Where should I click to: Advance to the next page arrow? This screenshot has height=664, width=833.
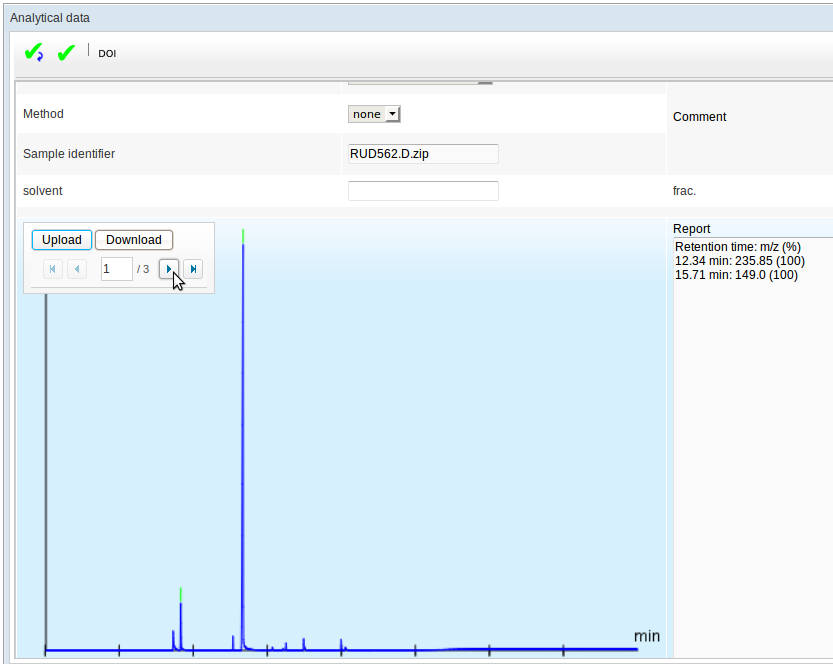(x=169, y=269)
